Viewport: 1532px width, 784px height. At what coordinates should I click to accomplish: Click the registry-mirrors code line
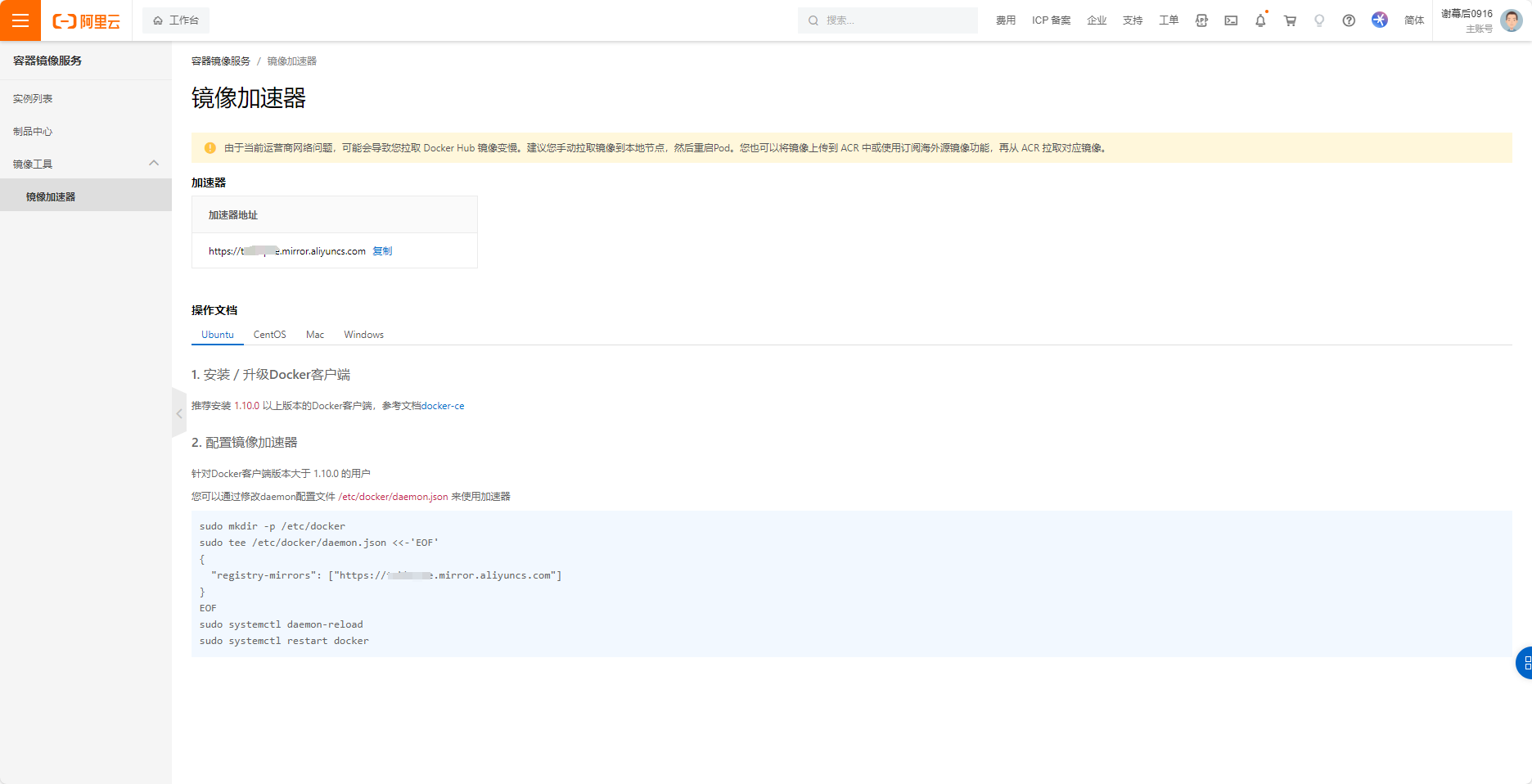click(x=386, y=575)
